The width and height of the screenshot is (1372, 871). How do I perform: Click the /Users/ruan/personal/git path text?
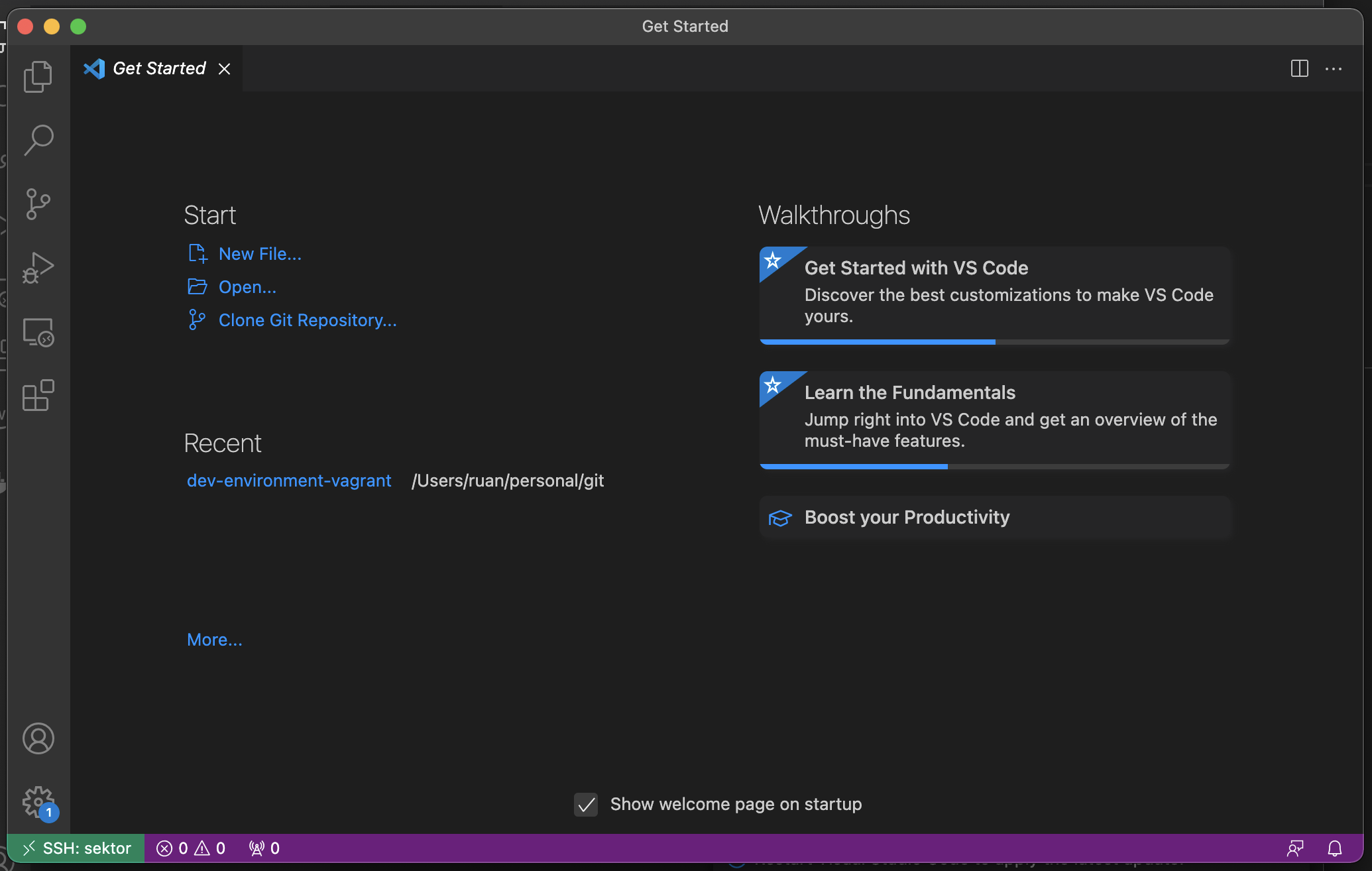point(508,481)
